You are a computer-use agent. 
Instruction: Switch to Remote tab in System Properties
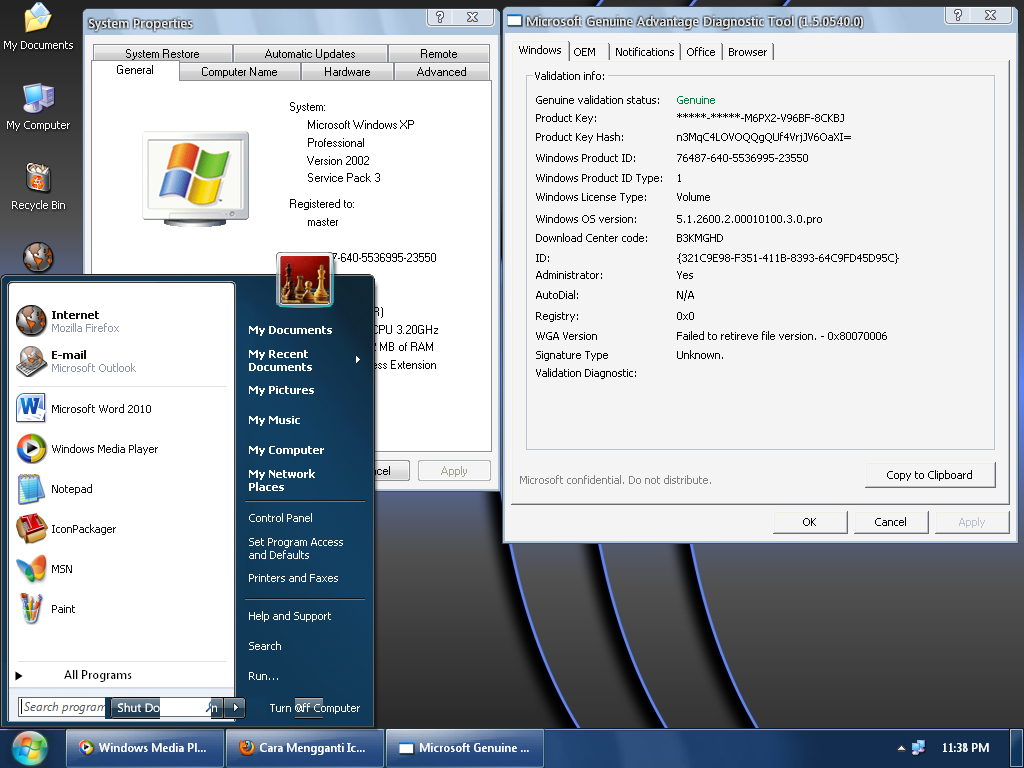439,54
